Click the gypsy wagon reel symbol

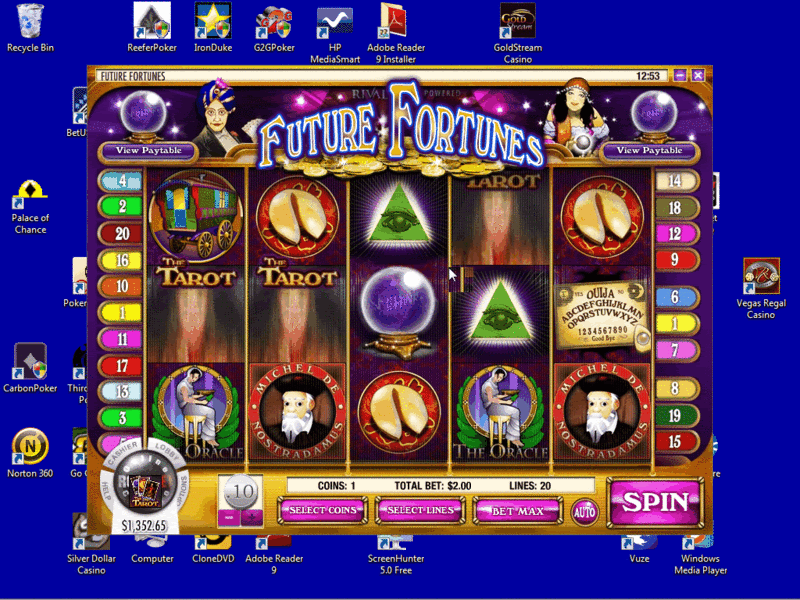tap(196, 214)
